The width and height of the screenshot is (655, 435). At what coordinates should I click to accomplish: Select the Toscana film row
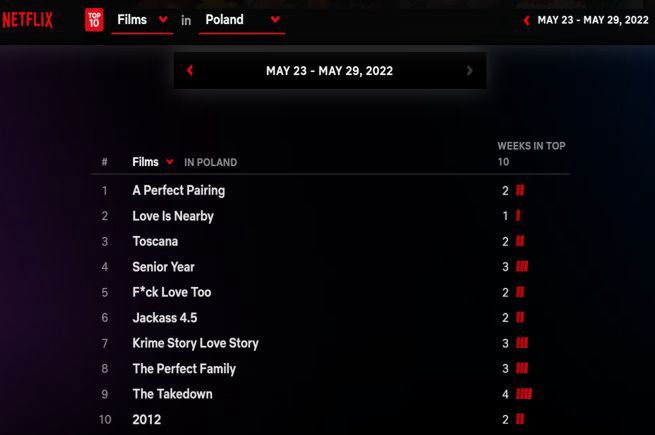(330, 242)
